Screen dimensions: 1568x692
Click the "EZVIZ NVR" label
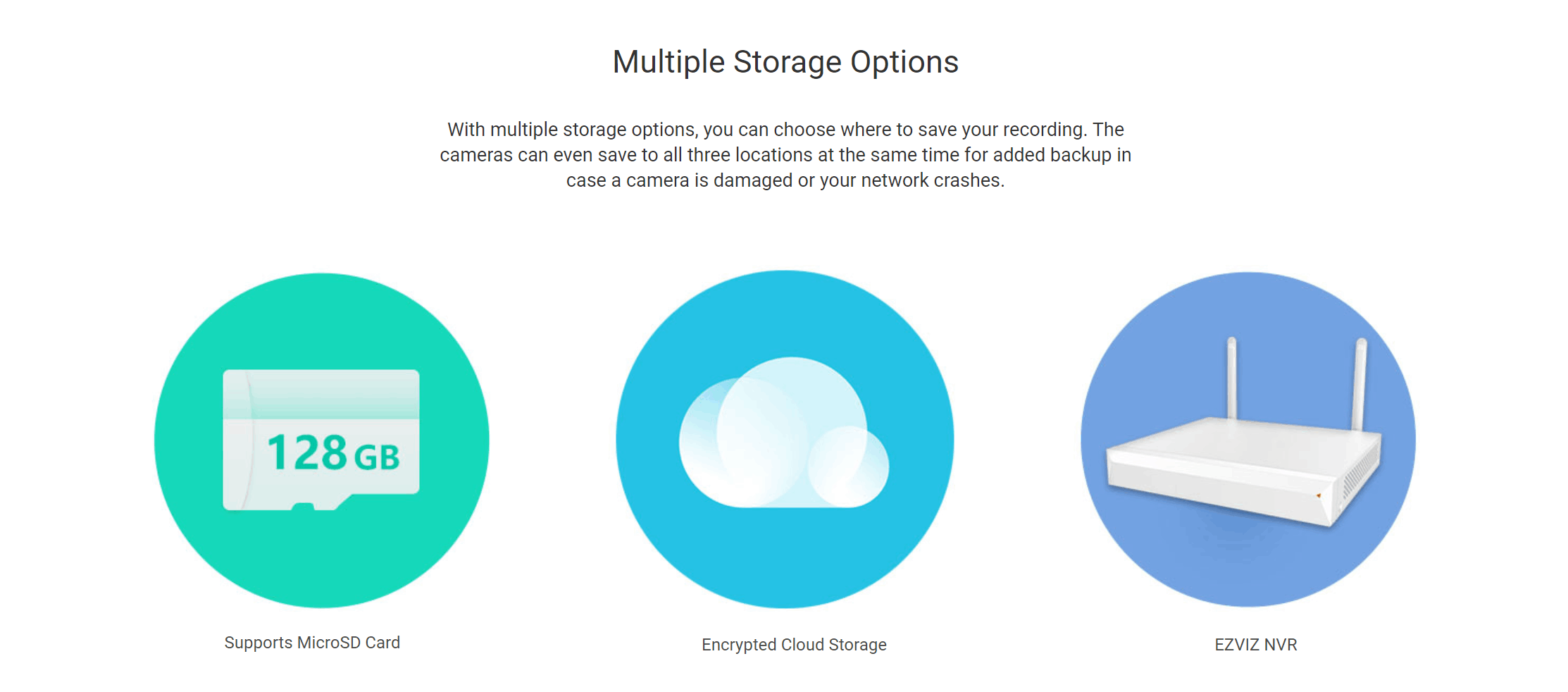point(1255,645)
